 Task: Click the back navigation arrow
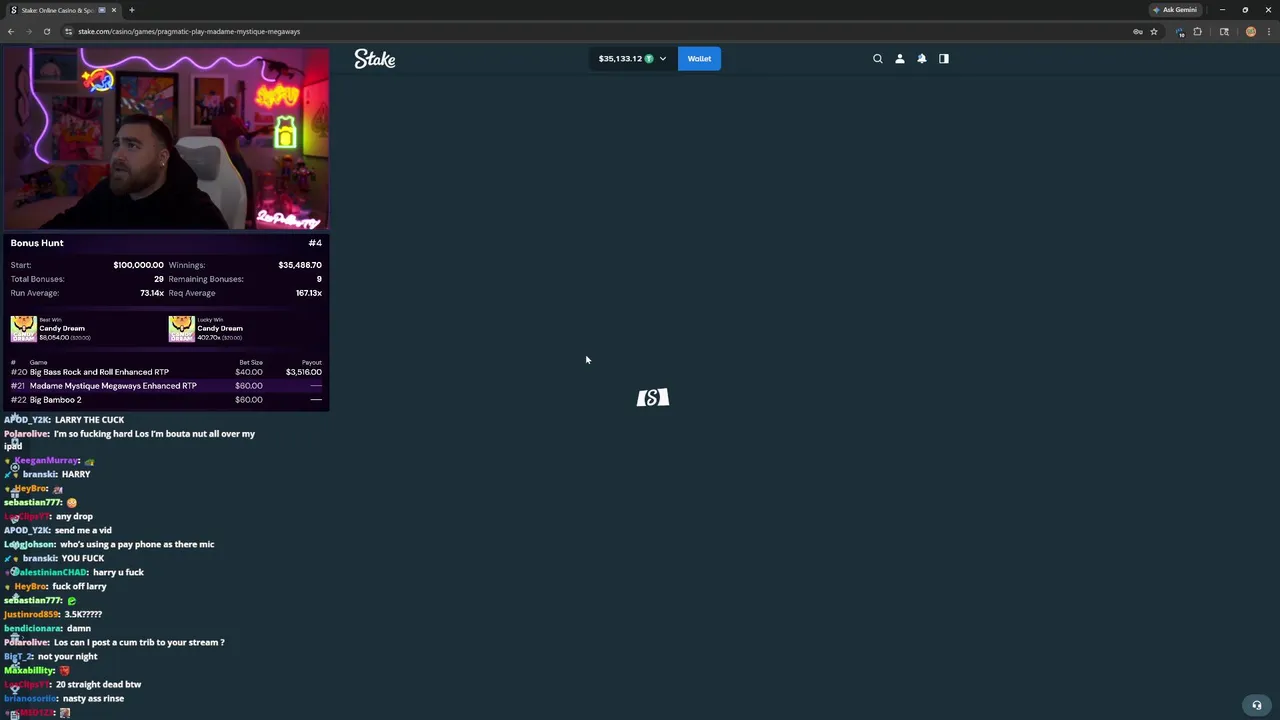(10, 31)
